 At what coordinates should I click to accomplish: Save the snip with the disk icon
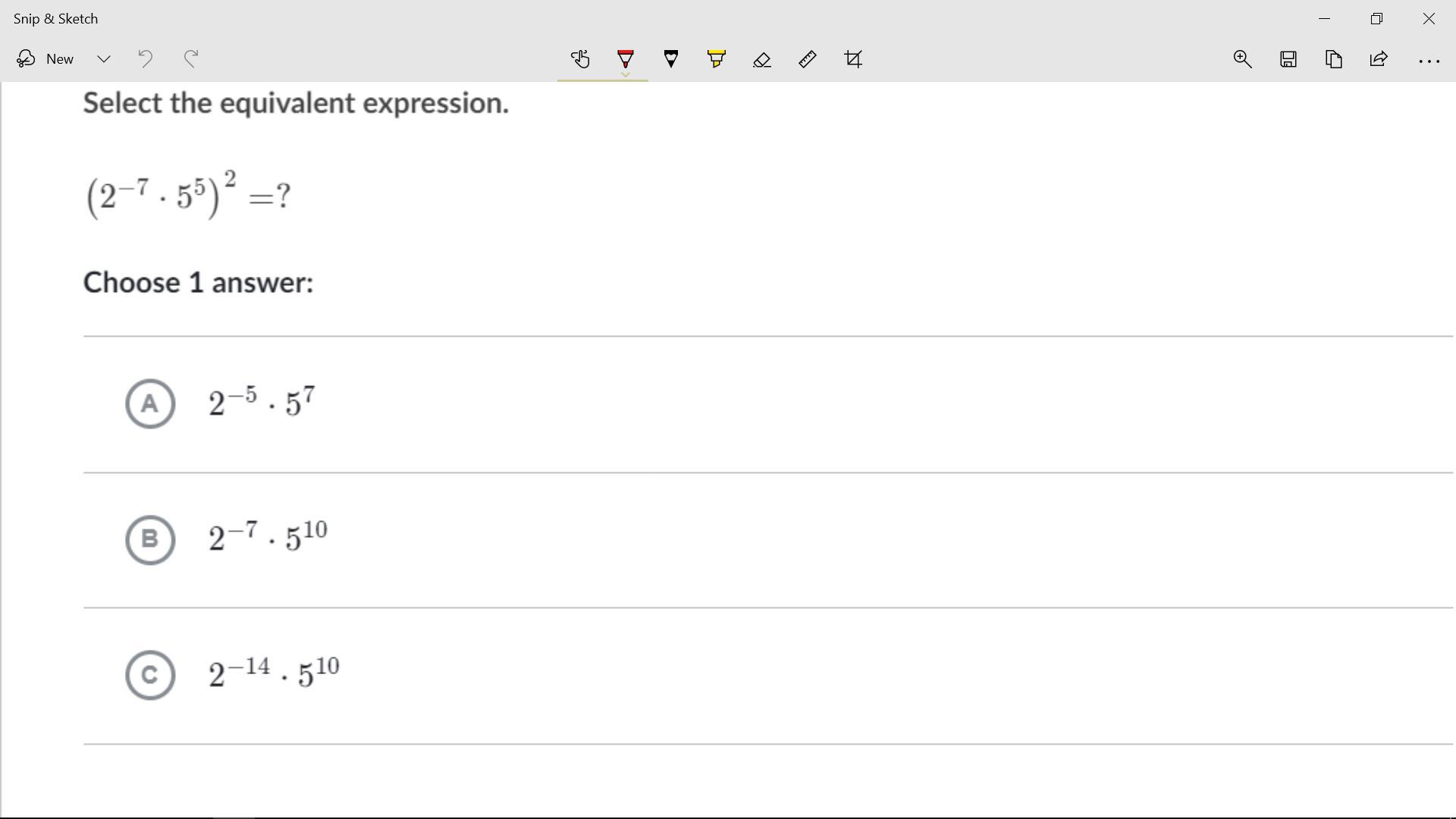(1288, 59)
